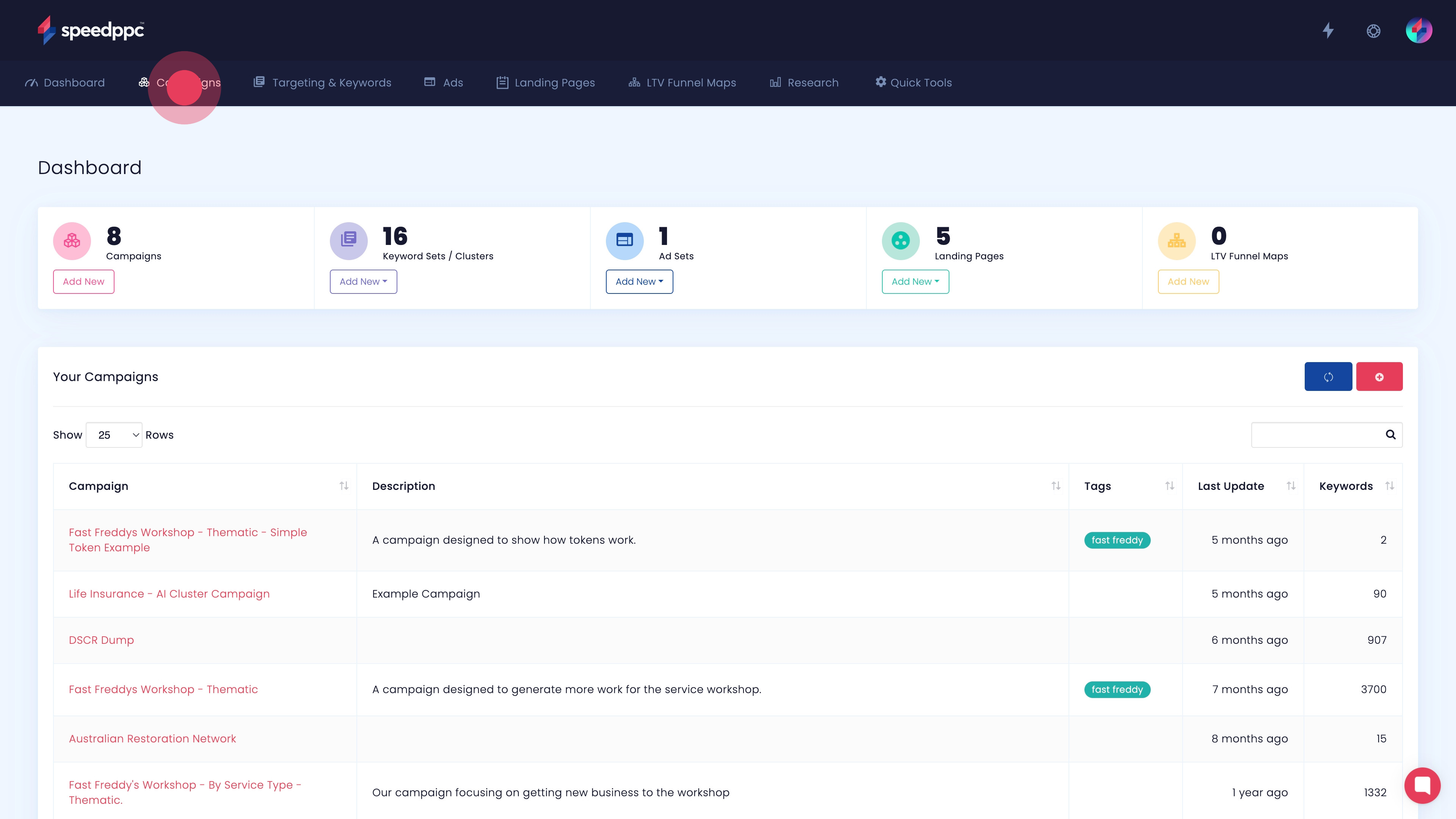Click Add New under Campaigns

pyautogui.click(x=84, y=281)
